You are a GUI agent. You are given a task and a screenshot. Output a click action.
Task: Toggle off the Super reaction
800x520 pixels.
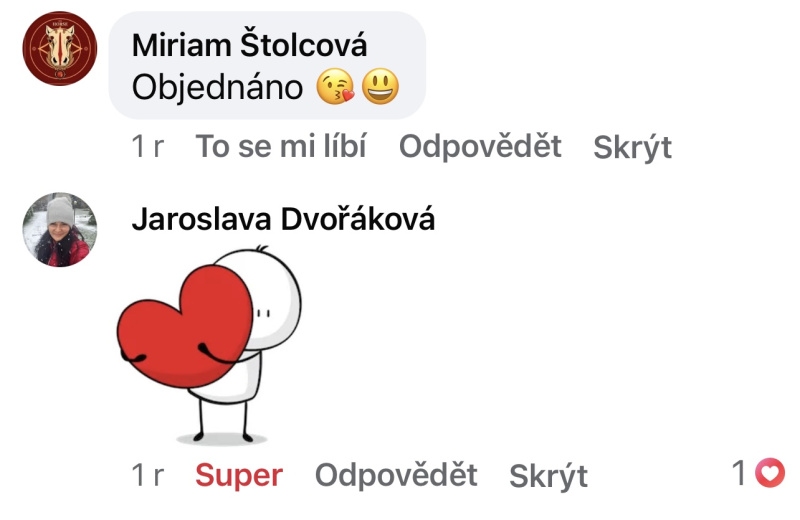[x=239, y=476]
